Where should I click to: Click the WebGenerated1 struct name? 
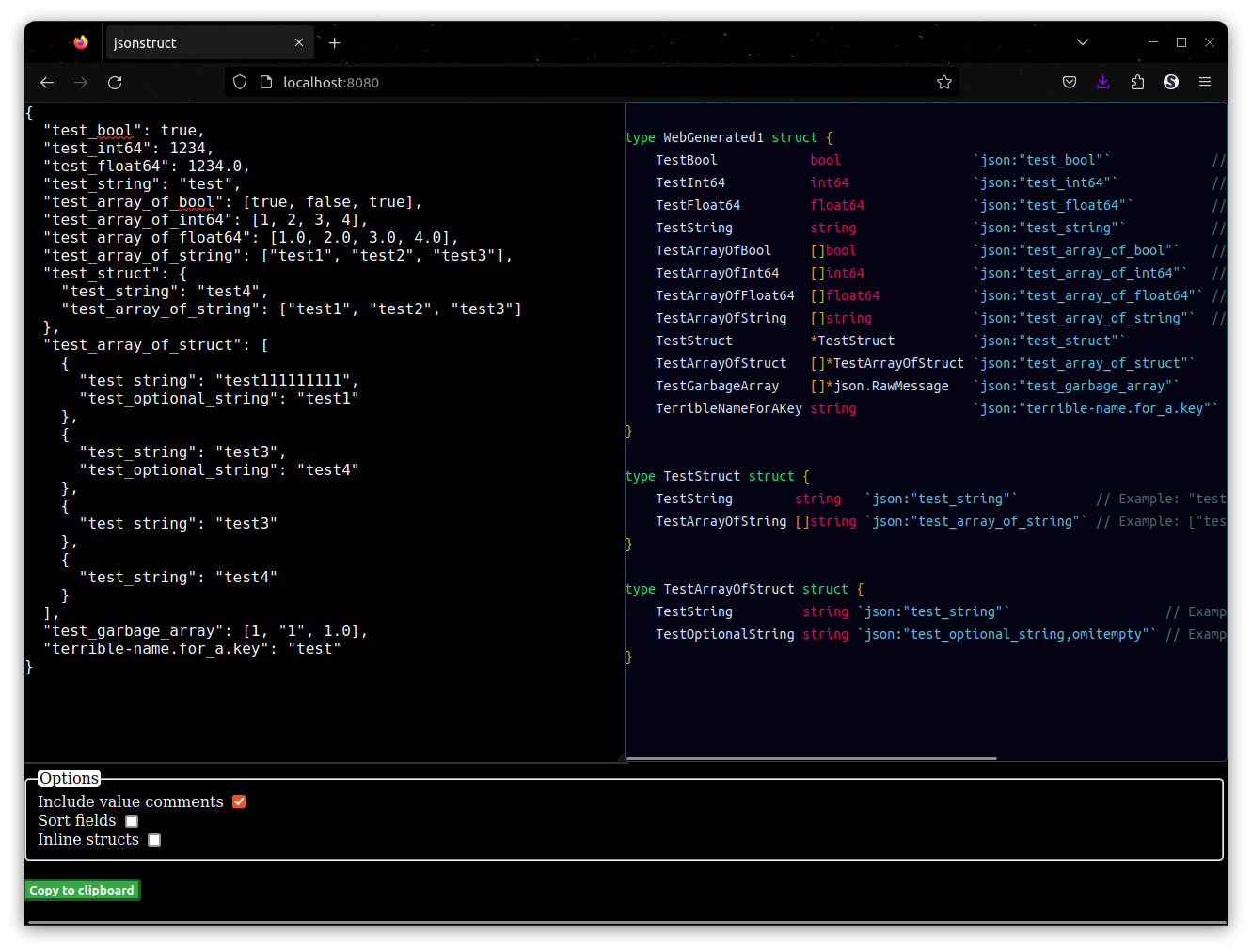coord(713,137)
